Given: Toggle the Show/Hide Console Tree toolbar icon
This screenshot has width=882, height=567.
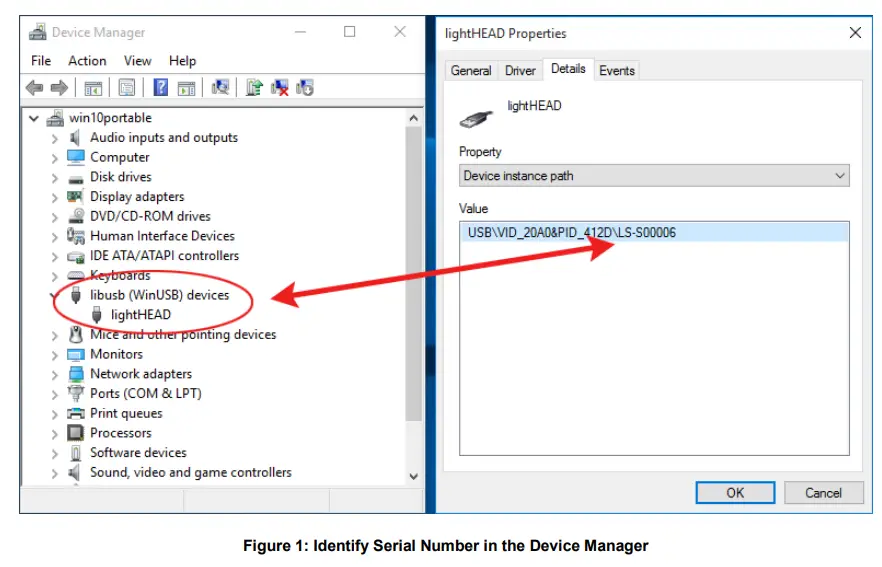Looking at the screenshot, I should (x=93, y=88).
